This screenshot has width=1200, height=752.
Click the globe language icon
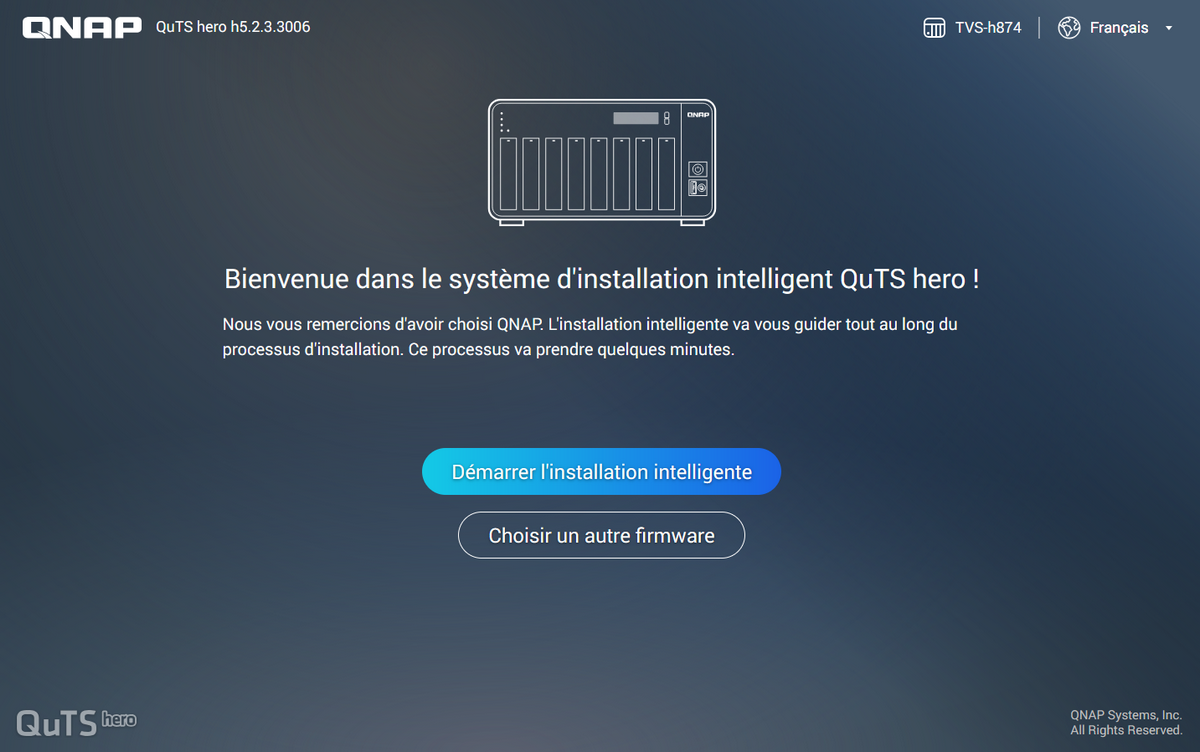click(x=1069, y=28)
